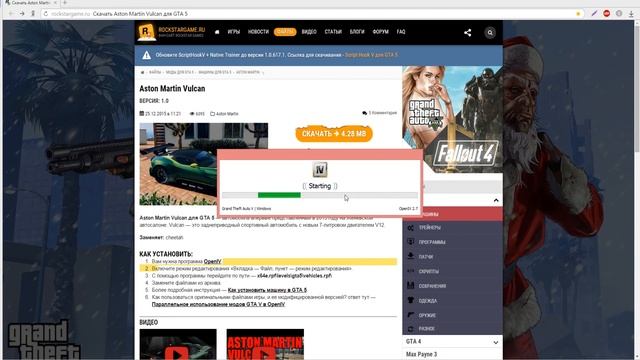
Task: Open the x64e.rpf vehicles.rpf path link
Action: (294, 276)
